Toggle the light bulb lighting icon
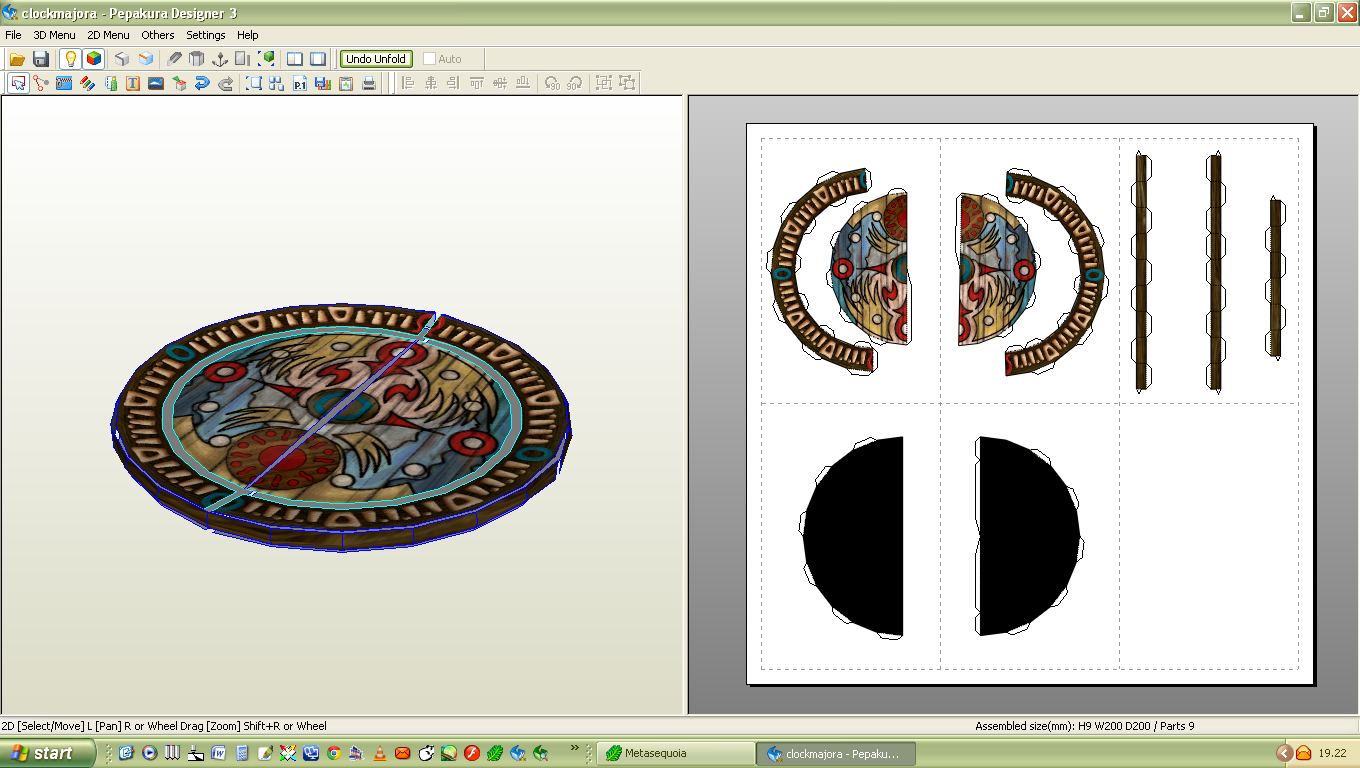This screenshot has width=1360, height=768. (70, 59)
